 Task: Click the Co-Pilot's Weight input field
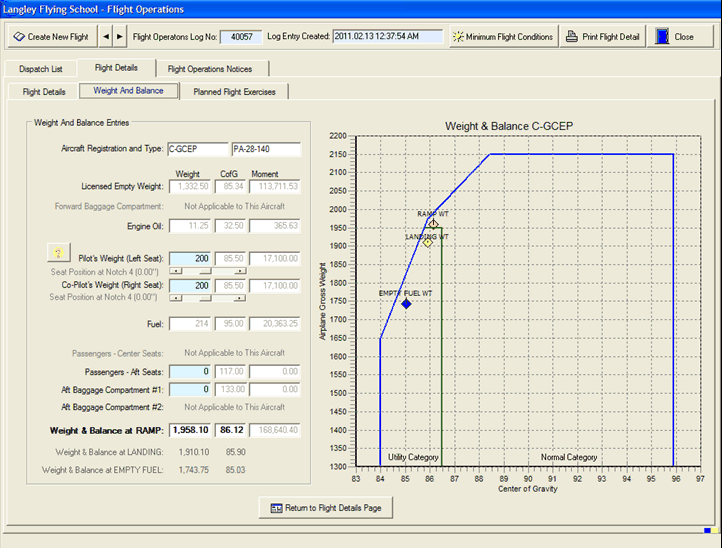tap(190, 285)
